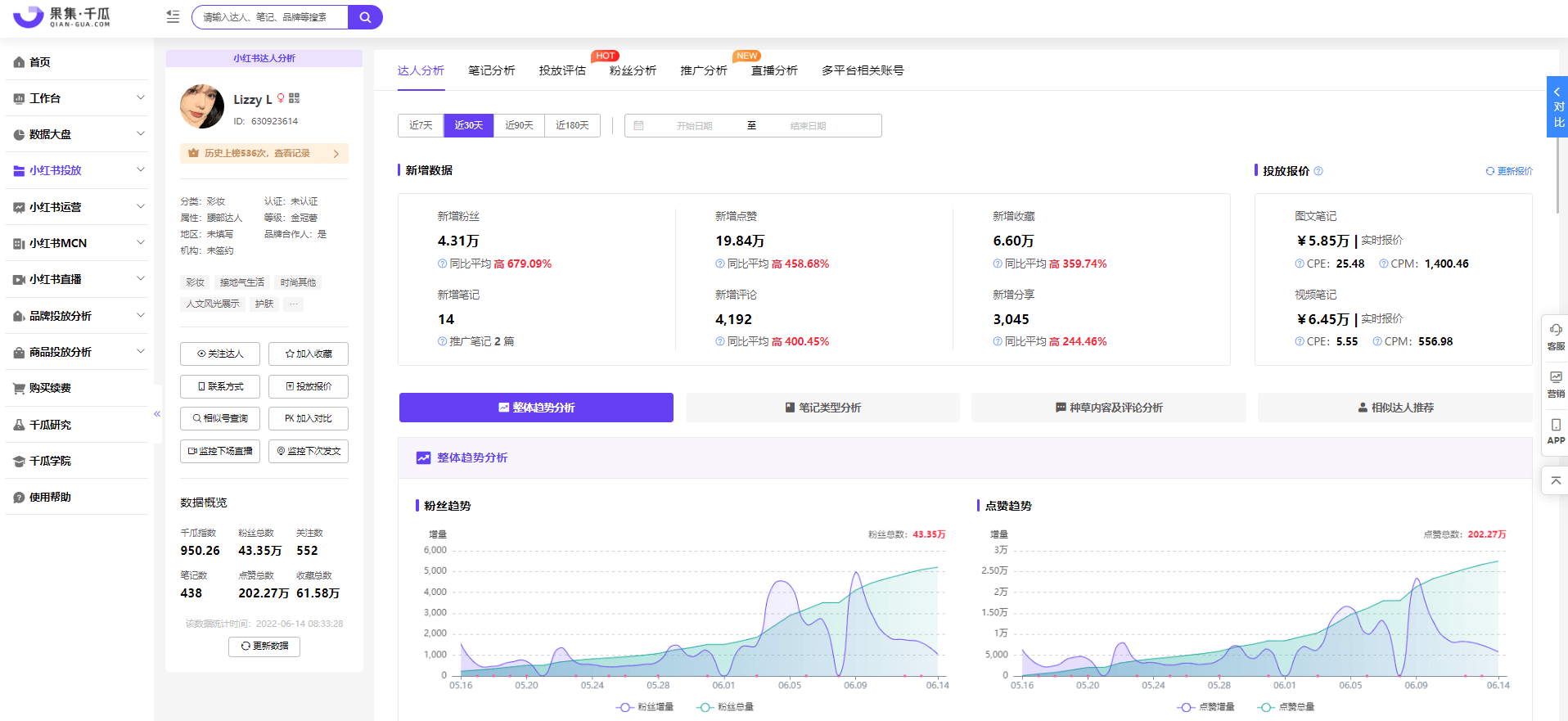Click help icon beside 新增粉丝 同比平均

click(442, 264)
